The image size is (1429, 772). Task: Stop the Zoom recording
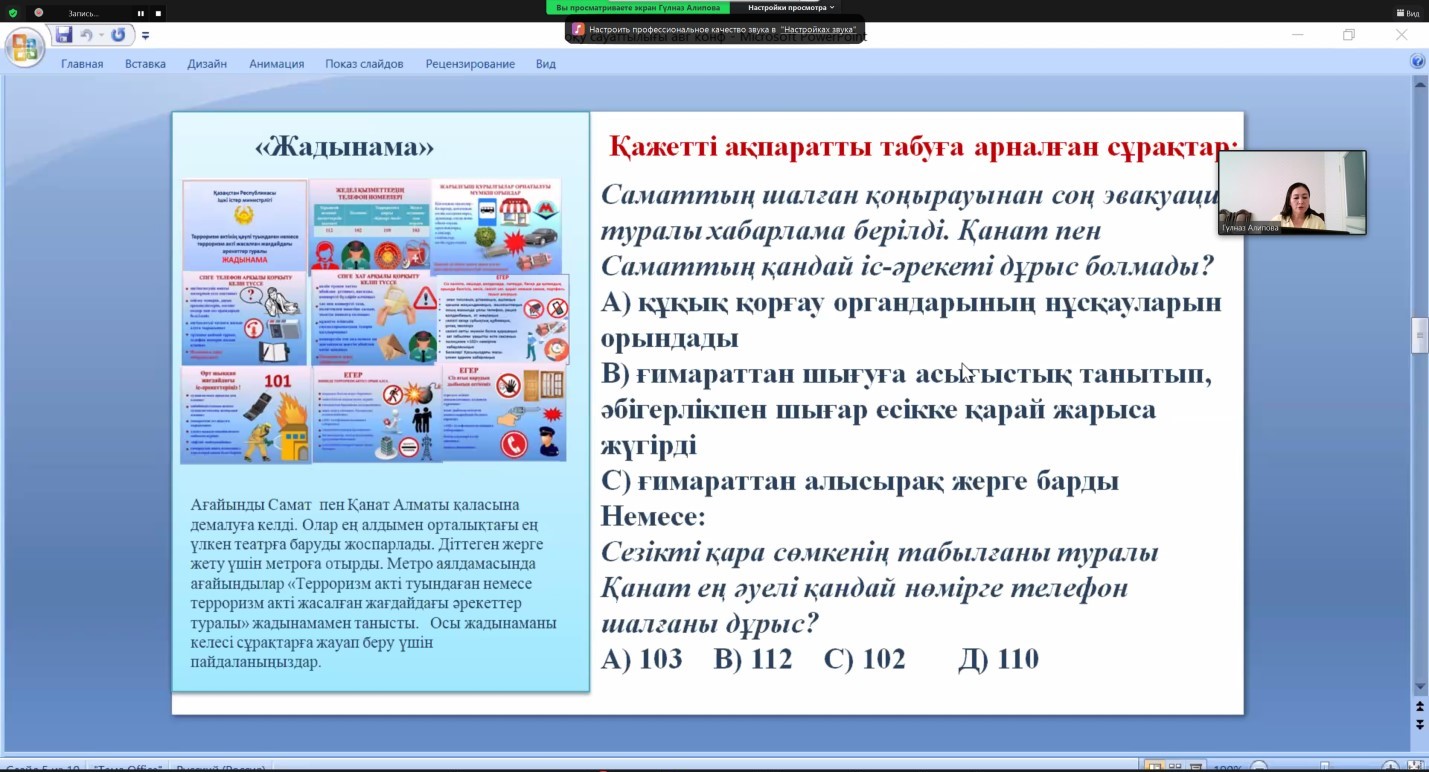click(158, 13)
